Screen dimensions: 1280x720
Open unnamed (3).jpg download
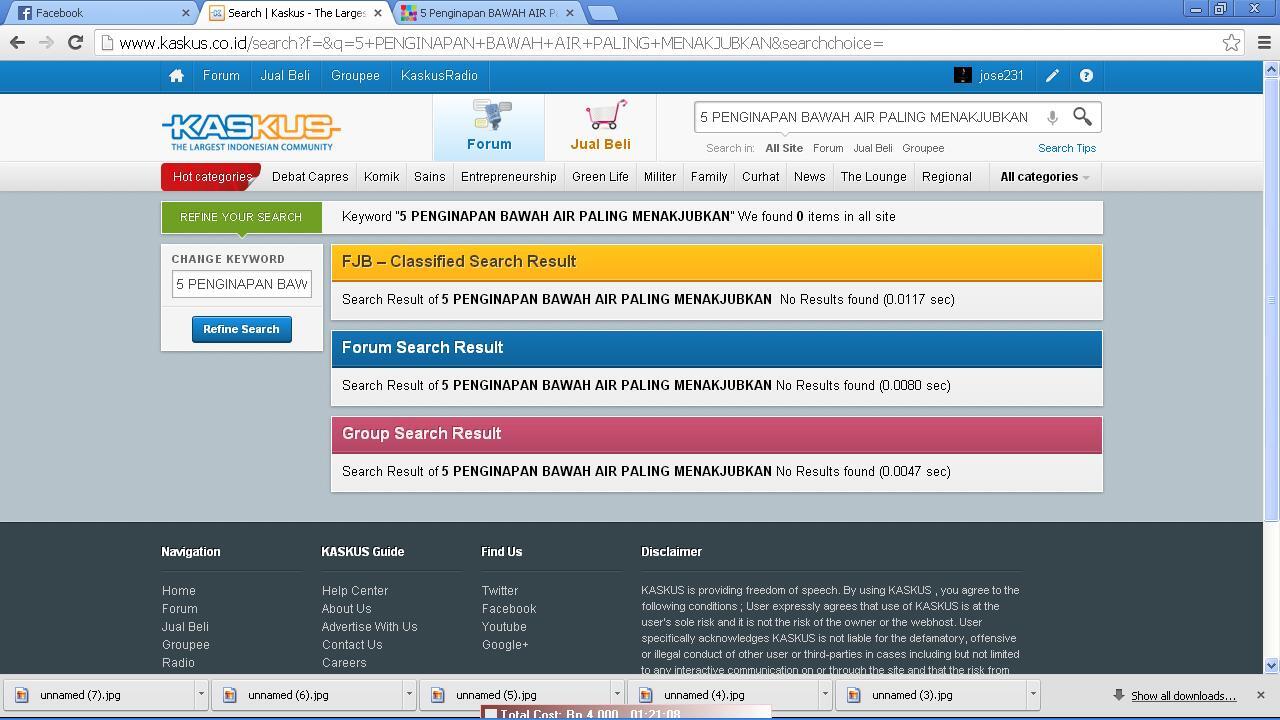pyautogui.click(x=931, y=695)
